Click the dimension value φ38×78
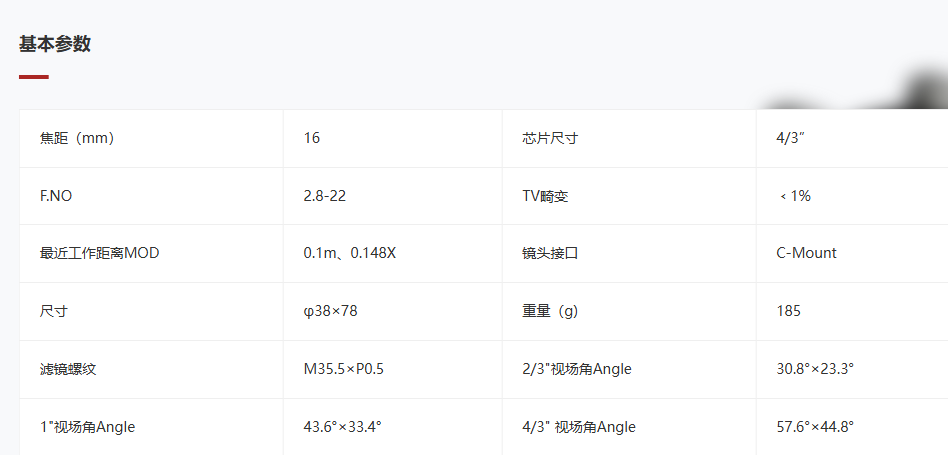The width and height of the screenshot is (948, 455). [330, 311]
